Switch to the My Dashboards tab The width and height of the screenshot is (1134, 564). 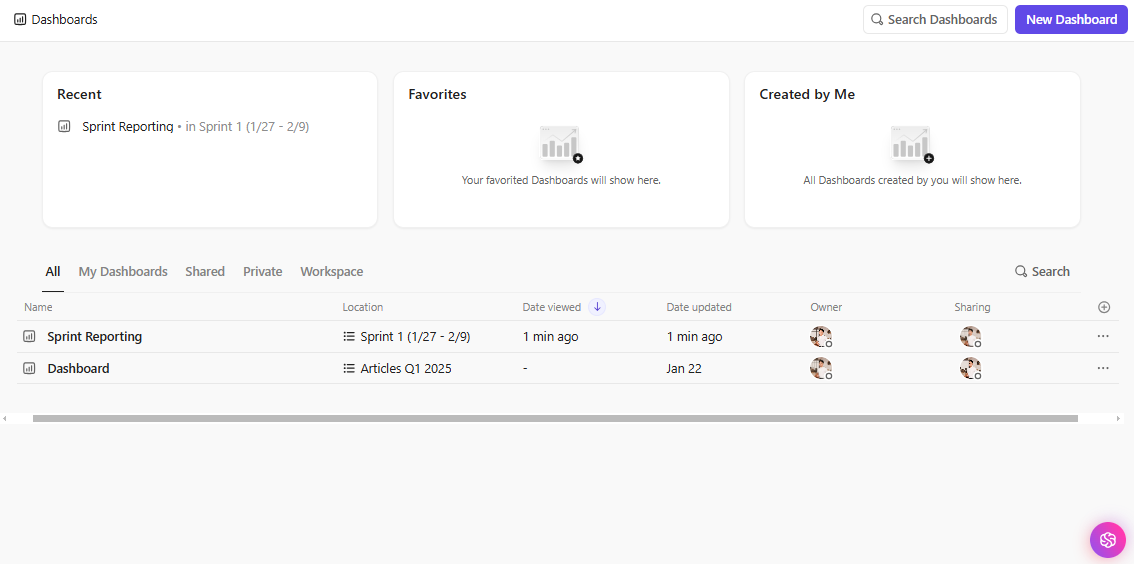pyautogui.click(x=123, y=271)
